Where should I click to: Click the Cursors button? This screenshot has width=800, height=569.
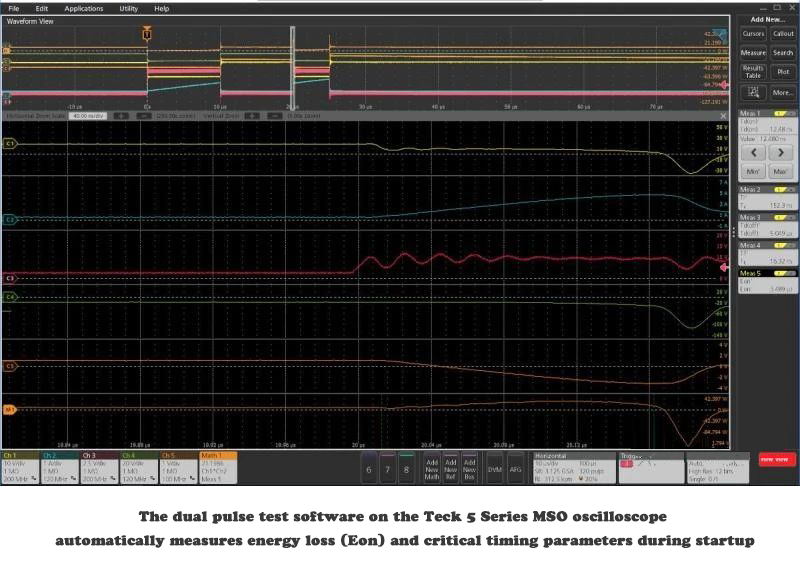pyautogui.click(x=753, y=33)
